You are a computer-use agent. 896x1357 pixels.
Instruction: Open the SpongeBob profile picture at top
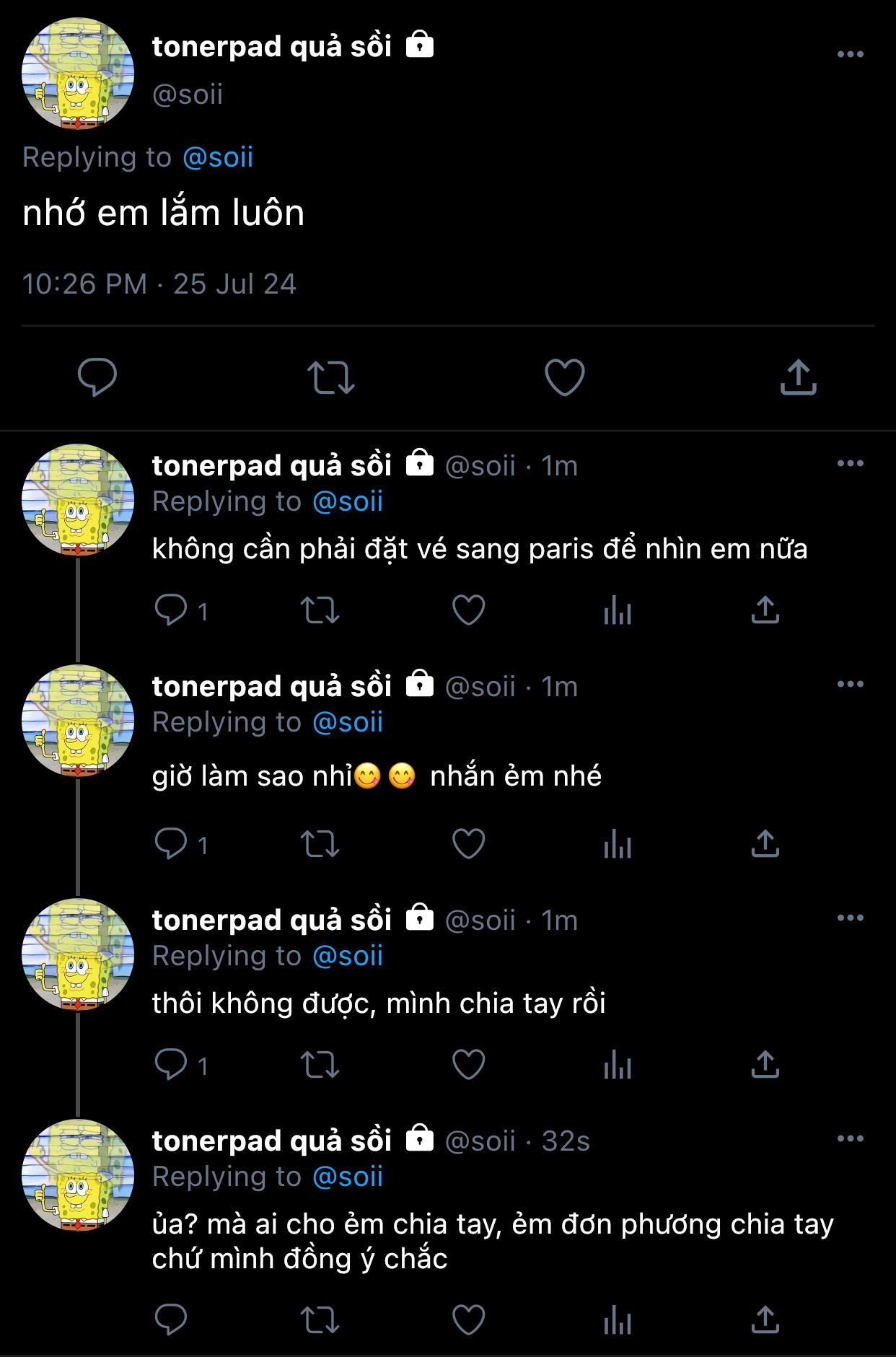tap(78, 74)
